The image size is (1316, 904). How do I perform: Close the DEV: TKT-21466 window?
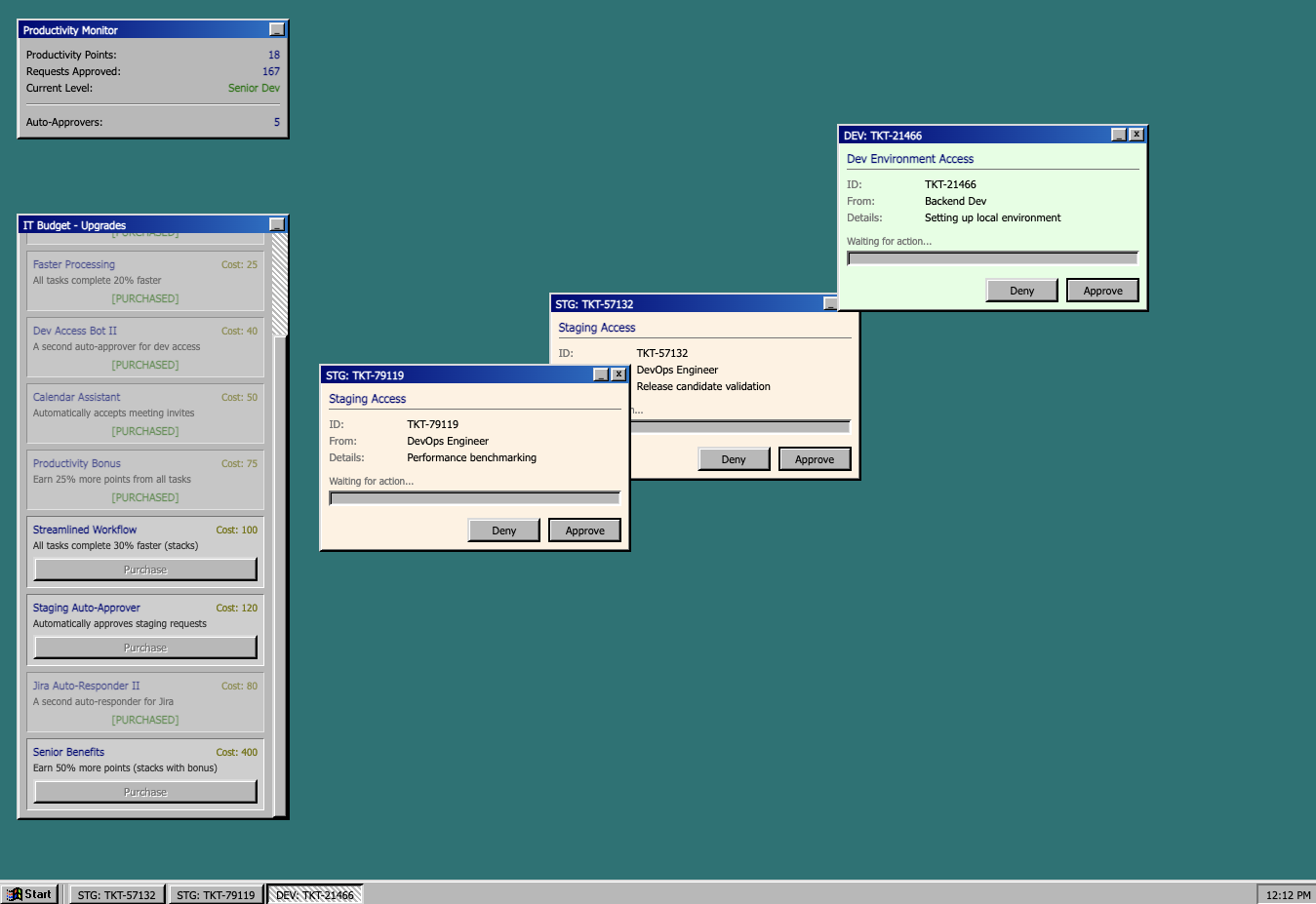click(x=1137, y=136)
